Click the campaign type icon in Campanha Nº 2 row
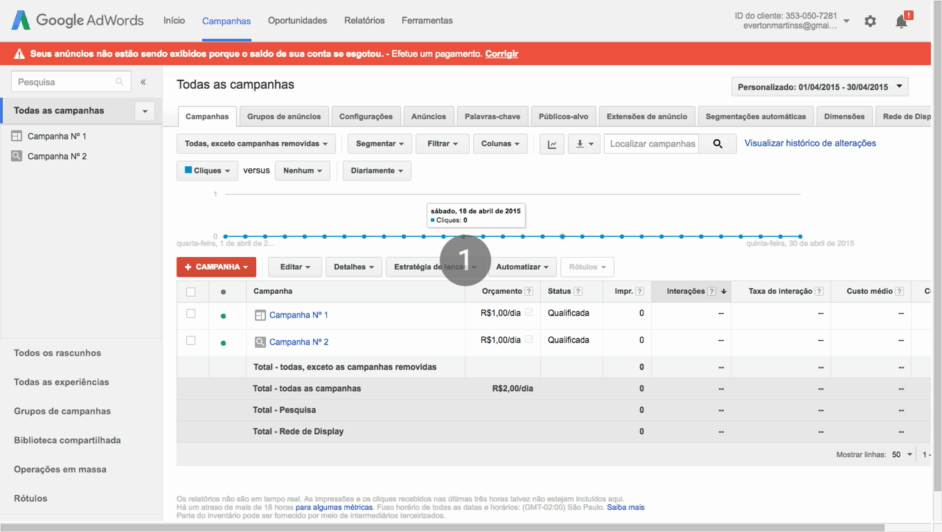The height and width of the screenshot is (532, 942). click(260, 342)
